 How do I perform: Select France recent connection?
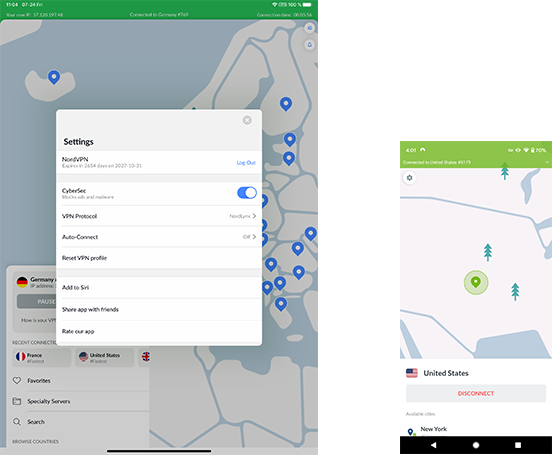click(42, 357)
